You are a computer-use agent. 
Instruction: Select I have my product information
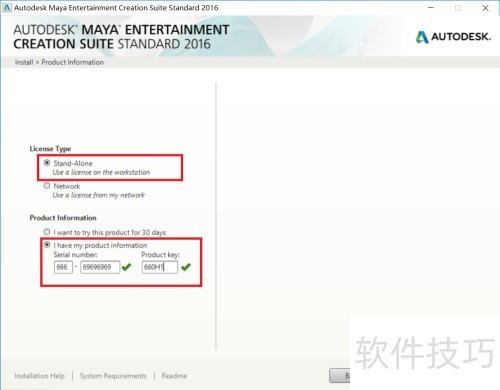click(x=47, y=245)
